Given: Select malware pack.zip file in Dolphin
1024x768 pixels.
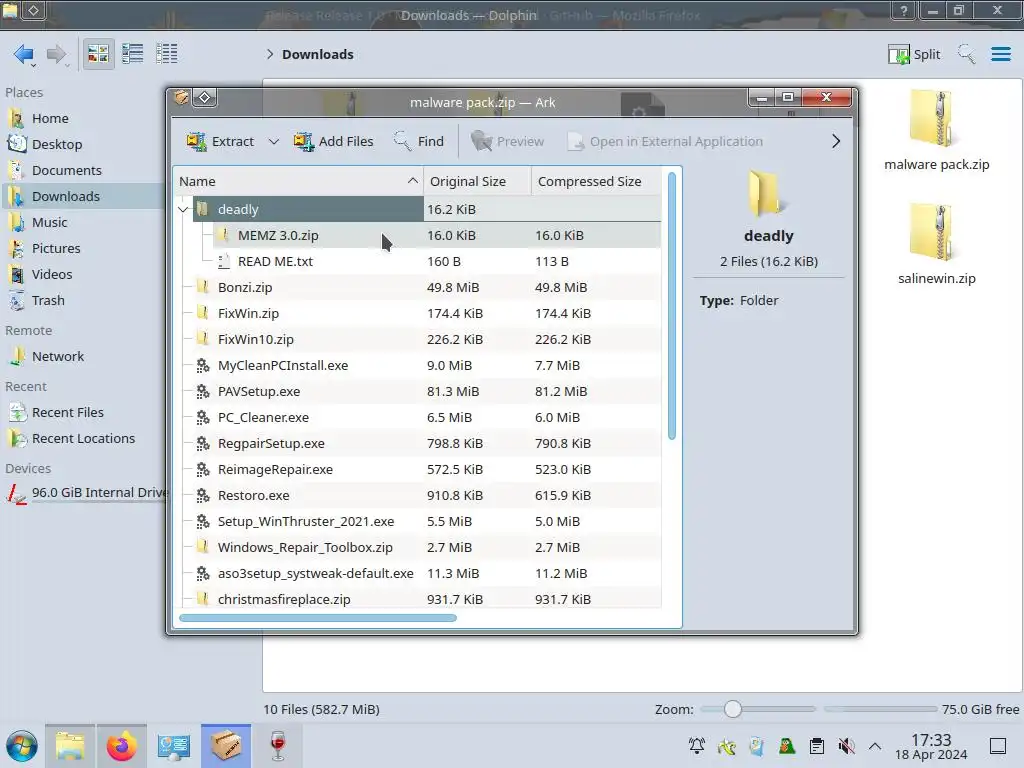Looking at the screenshot, I should pos(936,131).
